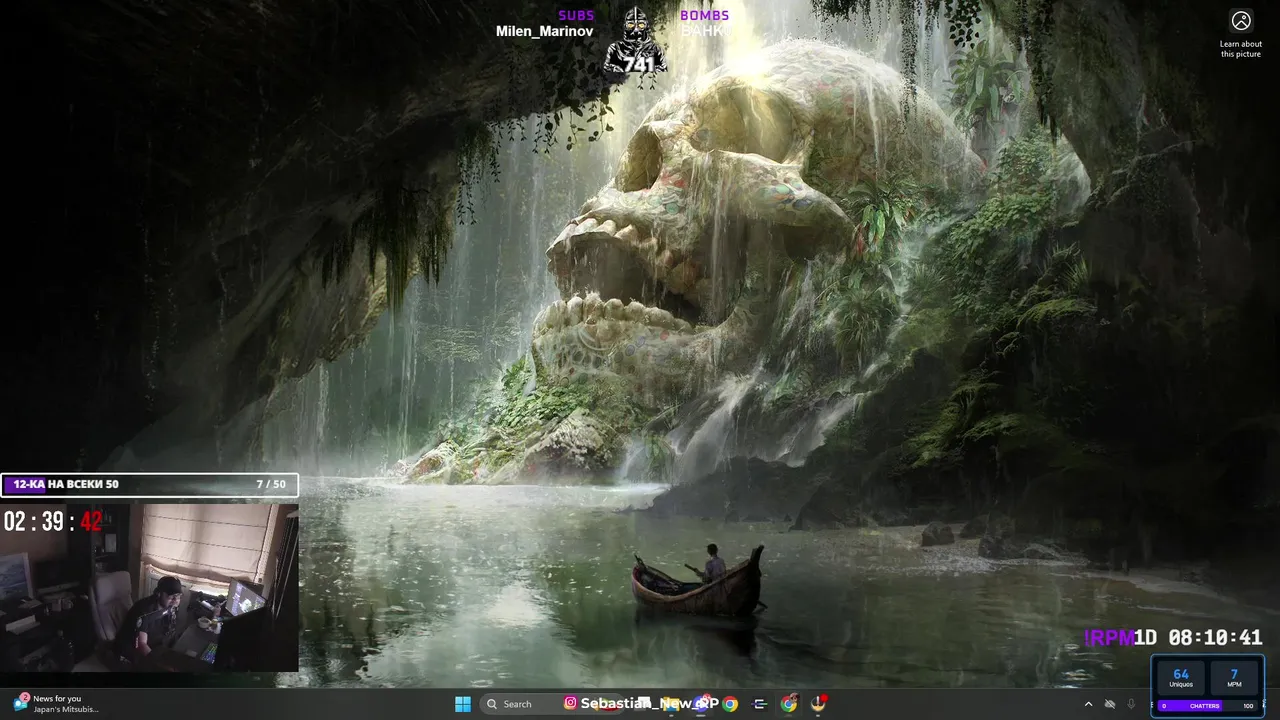Open the 'Learn about this picture' spotlight icon

tap(1241, 21)
